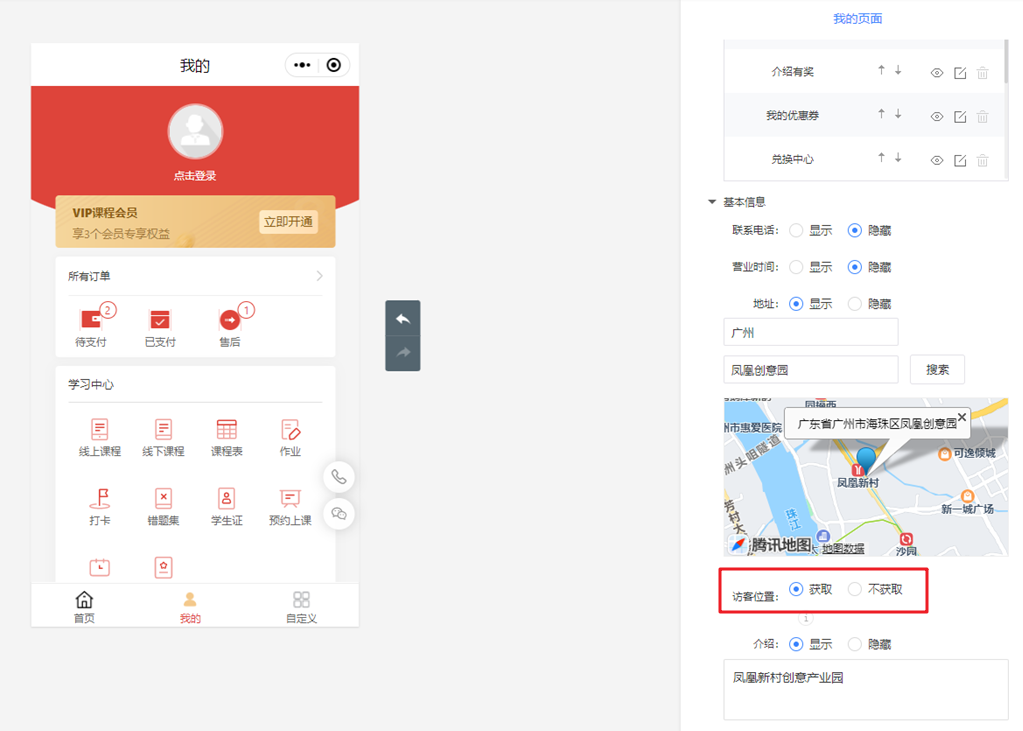Click the floating WeChat chat button
This screenshot has width=1023, height=731.
pyautogui.click(x=339, y=514)
